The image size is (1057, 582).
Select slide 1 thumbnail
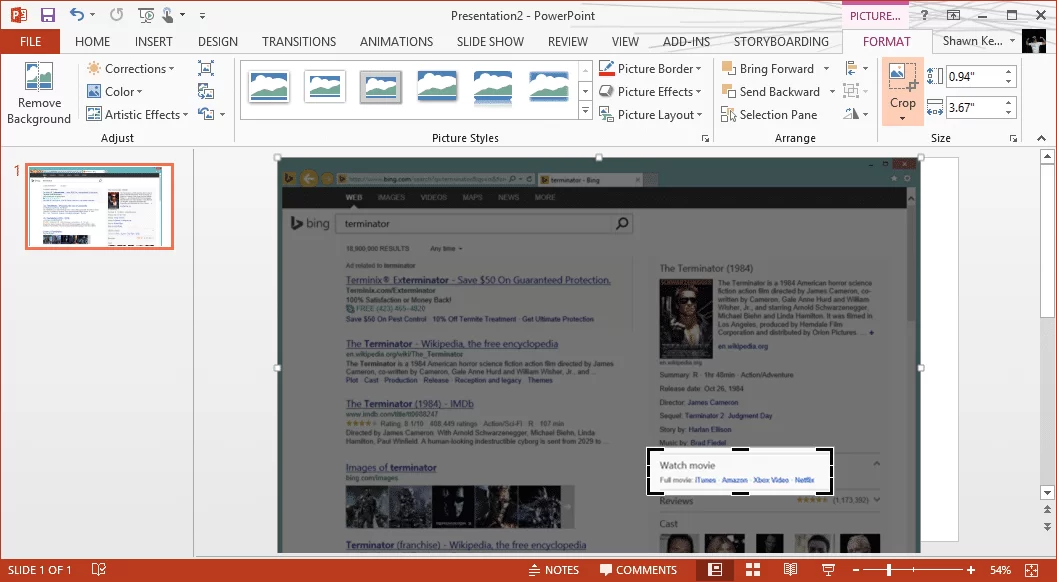100,206
